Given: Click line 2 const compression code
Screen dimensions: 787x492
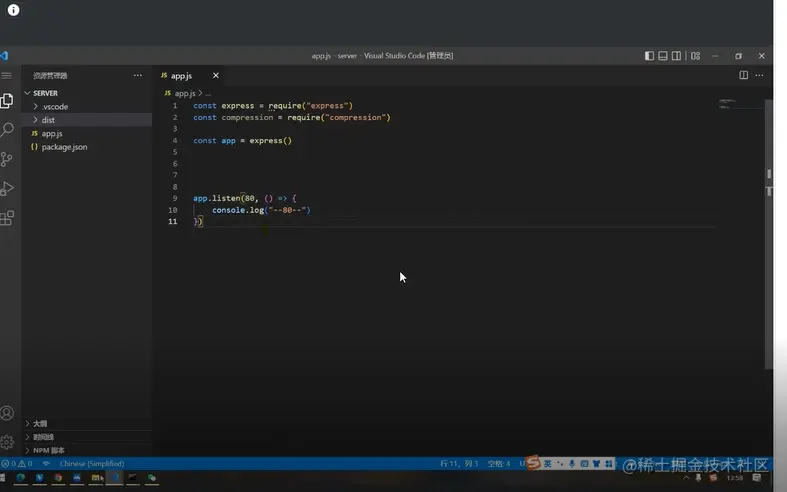Looking at the screenshot, I should pos(292,117).
